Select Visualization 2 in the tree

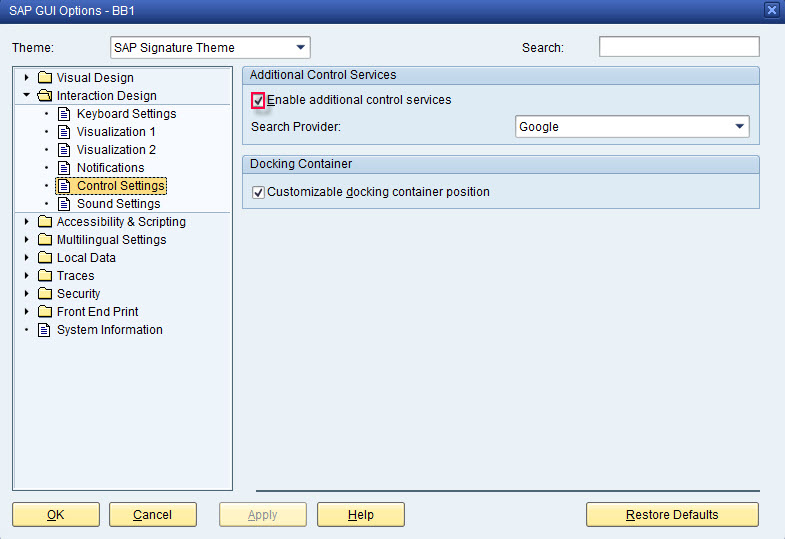116,150
